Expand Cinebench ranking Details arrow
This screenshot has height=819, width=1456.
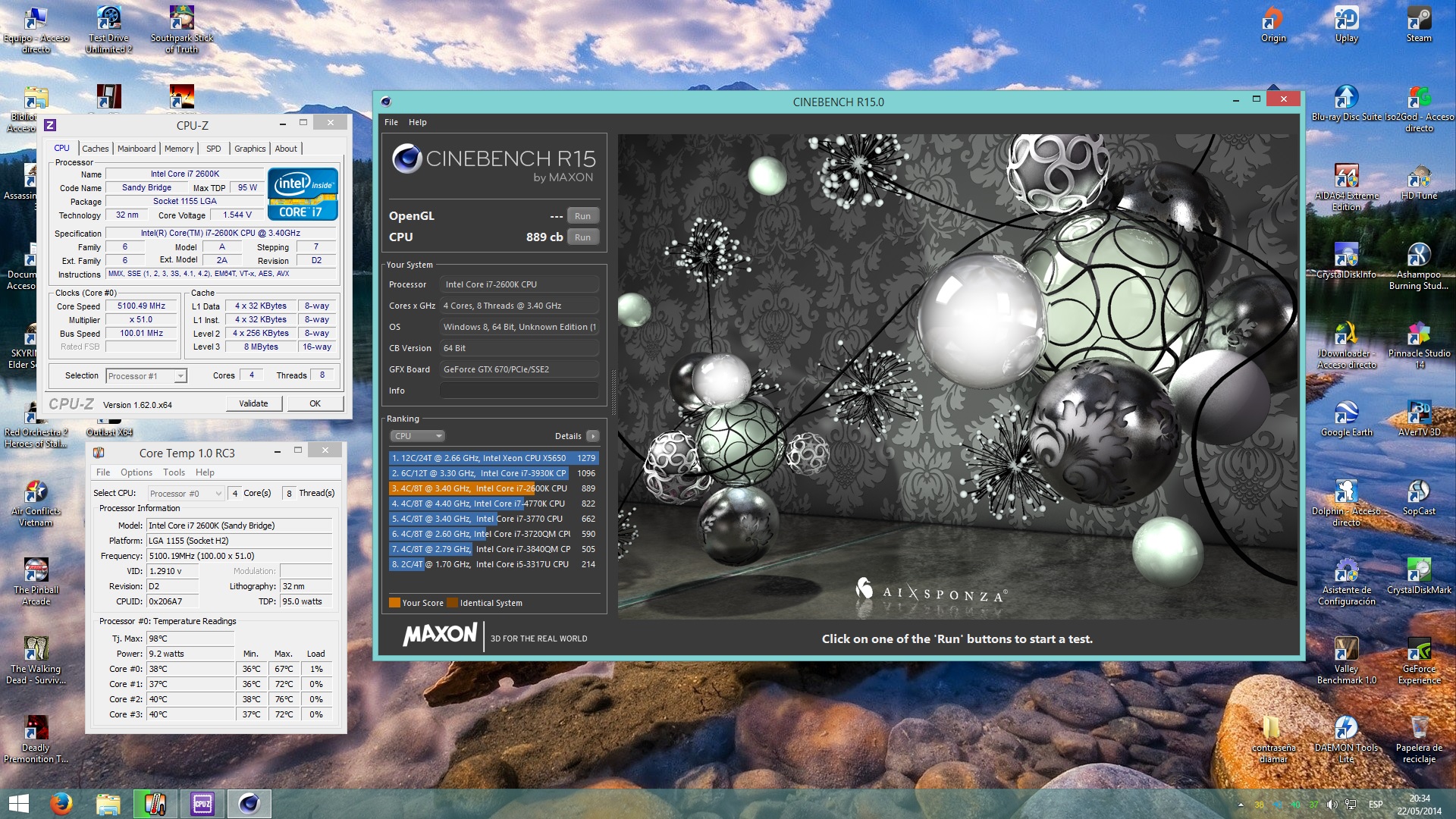[x=593, y=436]
